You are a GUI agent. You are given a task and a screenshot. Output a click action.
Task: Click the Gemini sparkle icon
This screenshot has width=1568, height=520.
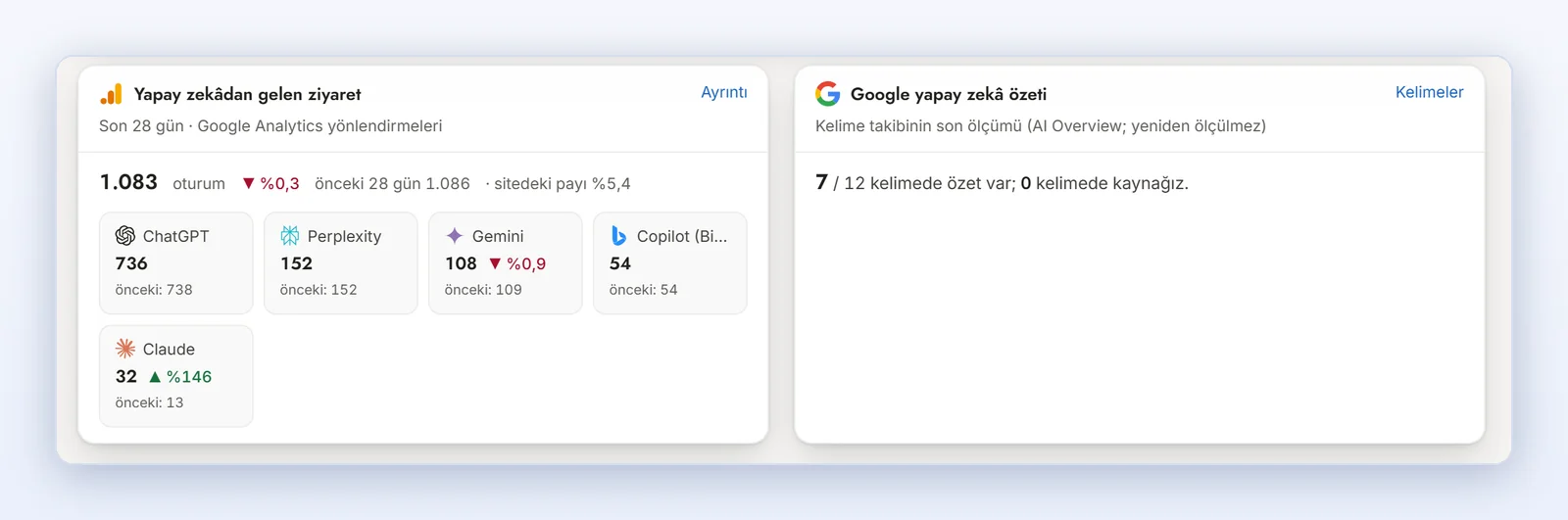(455, 236)
